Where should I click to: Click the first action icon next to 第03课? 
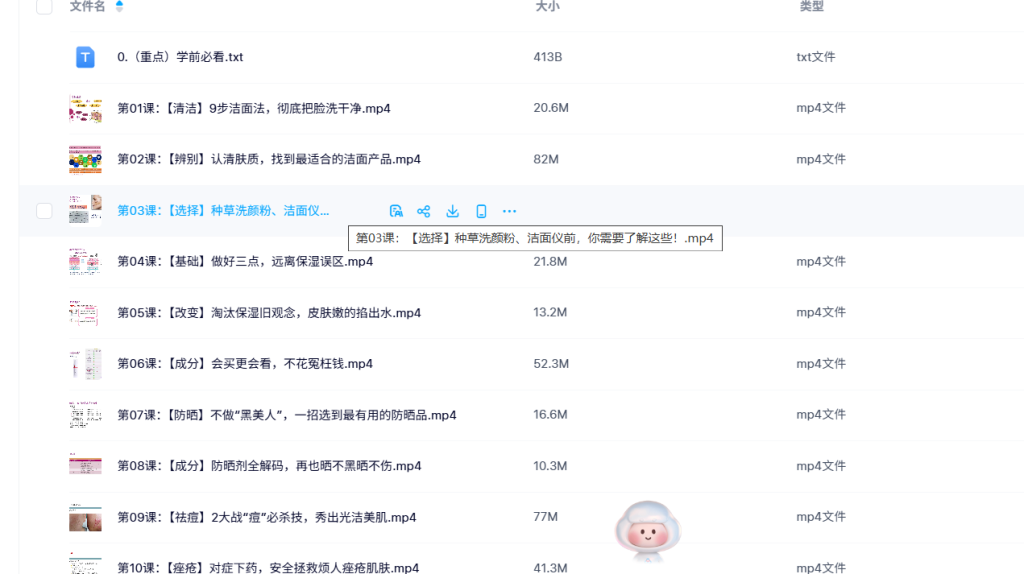(396, 211)
